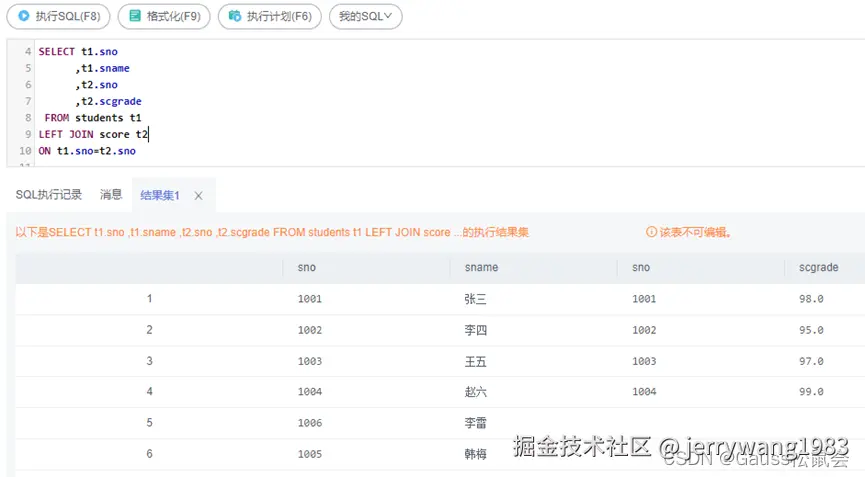Select cell 赵六 in sname column
Viewport: 865px width, 477px height.
(x=476, y=392)
